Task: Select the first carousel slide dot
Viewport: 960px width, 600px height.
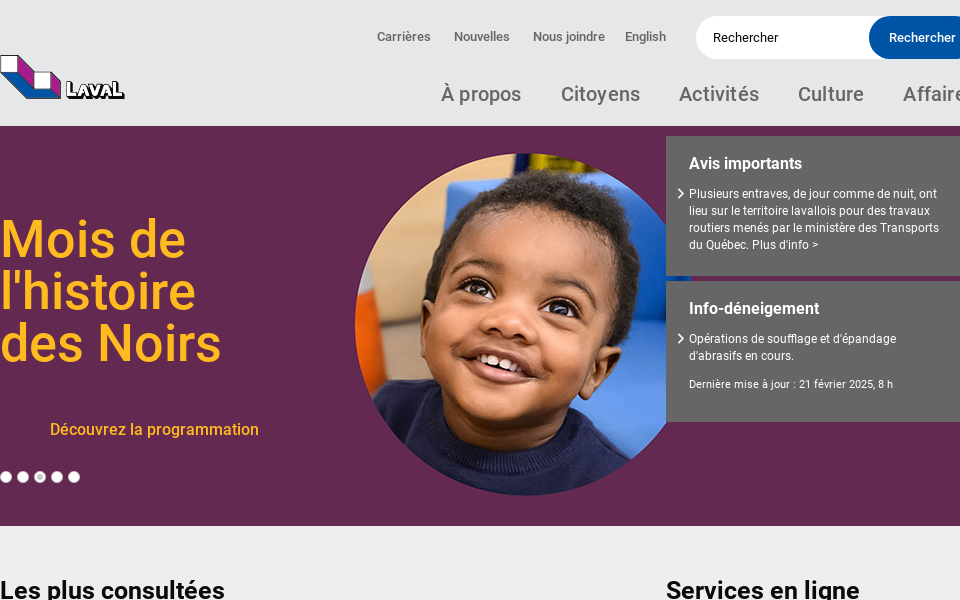Action: coord(6,477)
